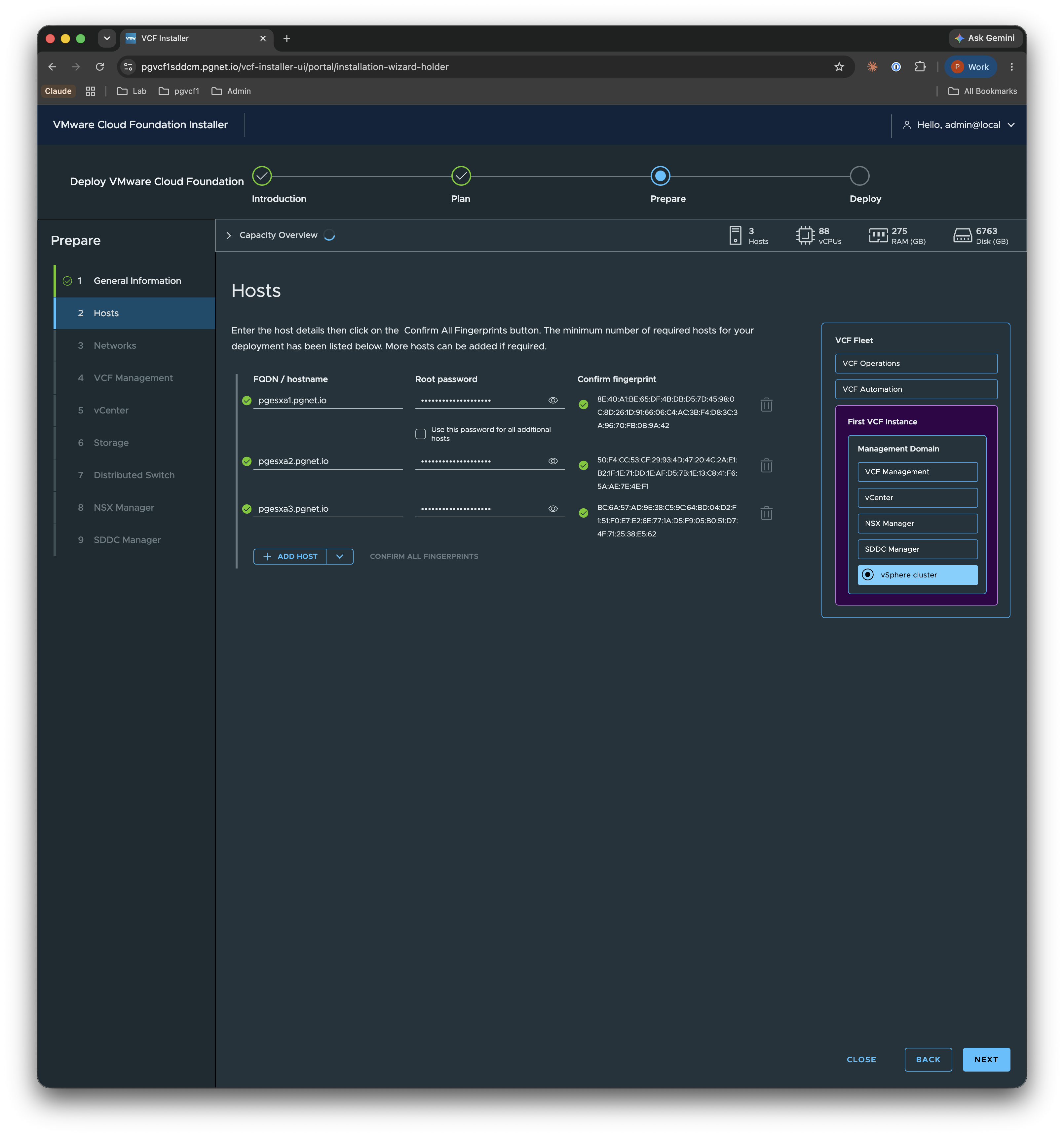Image resolution: width=1064 pixels, height=1137 pixels.
Task: Open the browser Extensions puzzle icon
Action: tap(920, 67)
